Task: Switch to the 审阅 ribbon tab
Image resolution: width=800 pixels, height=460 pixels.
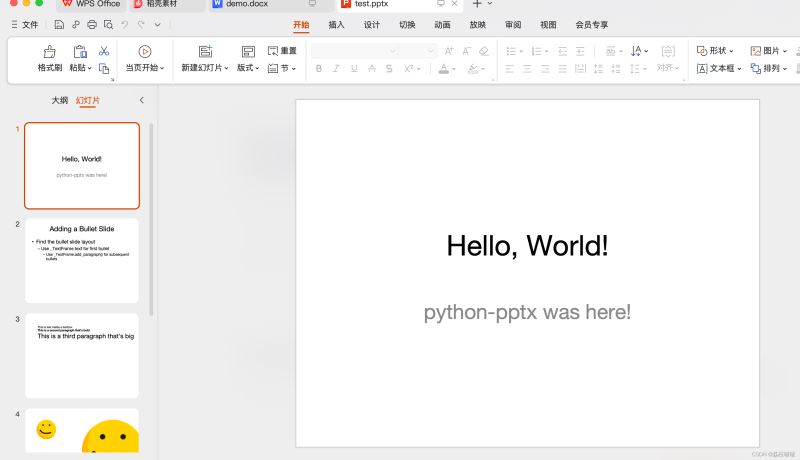Action: coord(513,24)
